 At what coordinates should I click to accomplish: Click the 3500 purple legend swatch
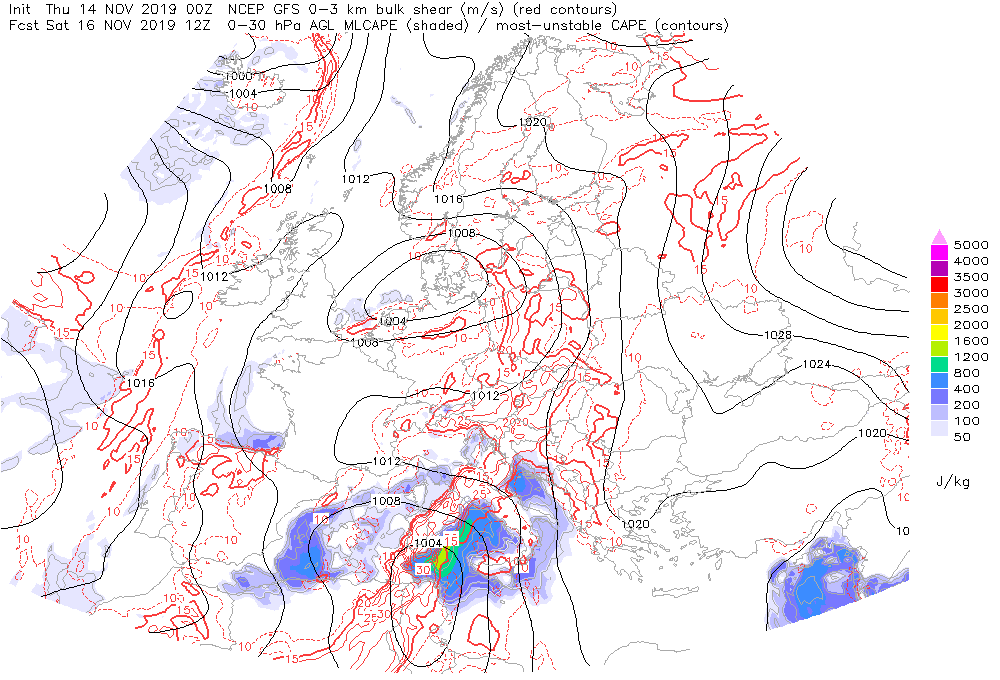[939, 269]
